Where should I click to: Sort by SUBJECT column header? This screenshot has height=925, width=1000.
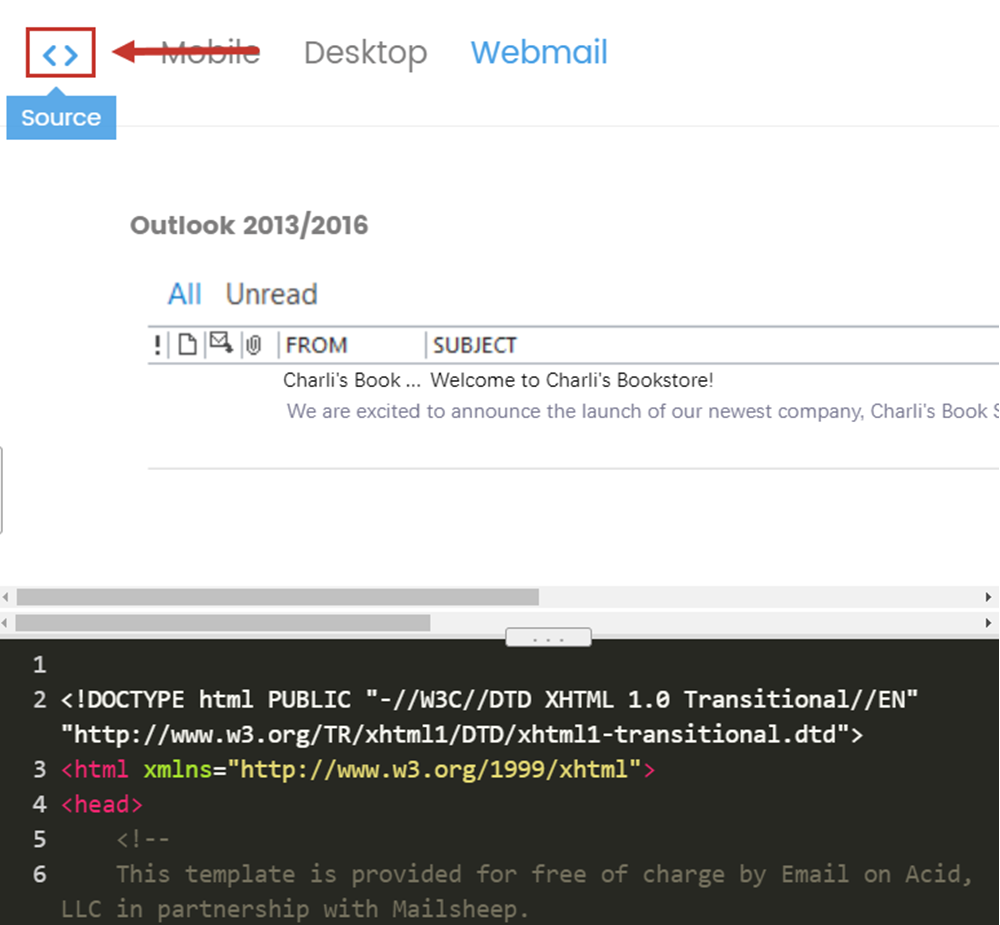point(474,345)
